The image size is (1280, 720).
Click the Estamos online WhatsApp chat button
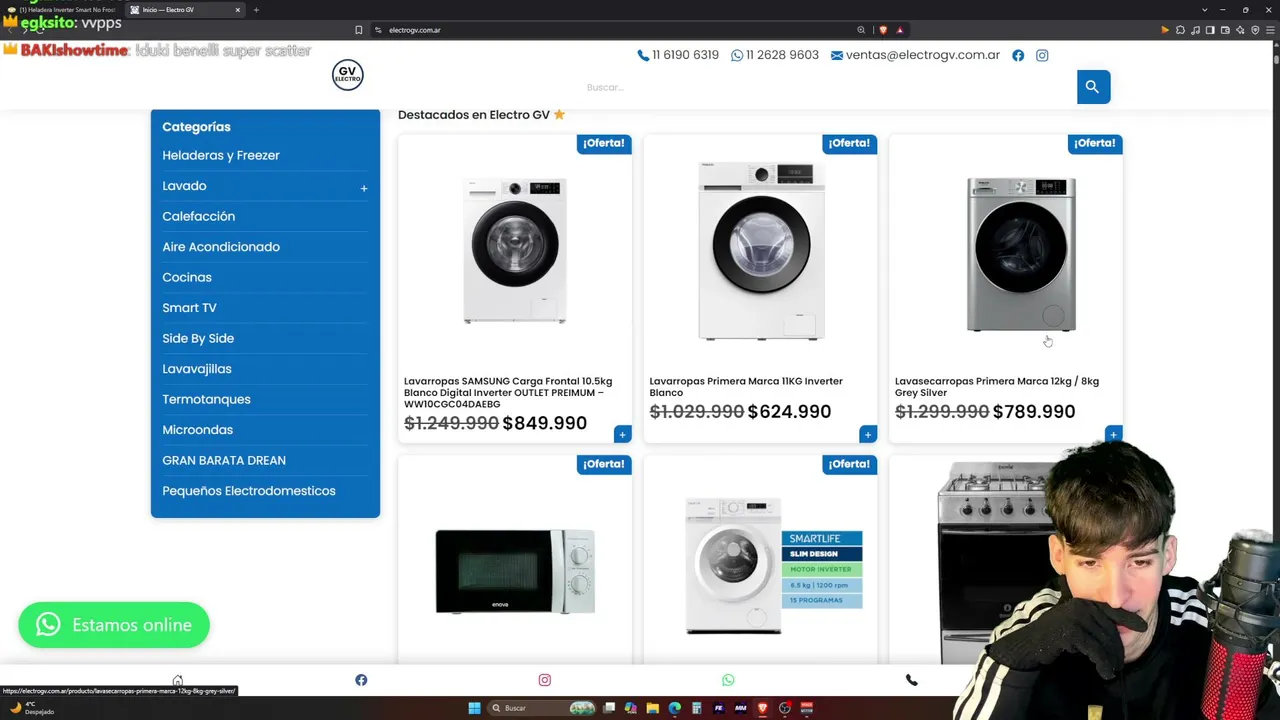[114, 625]
